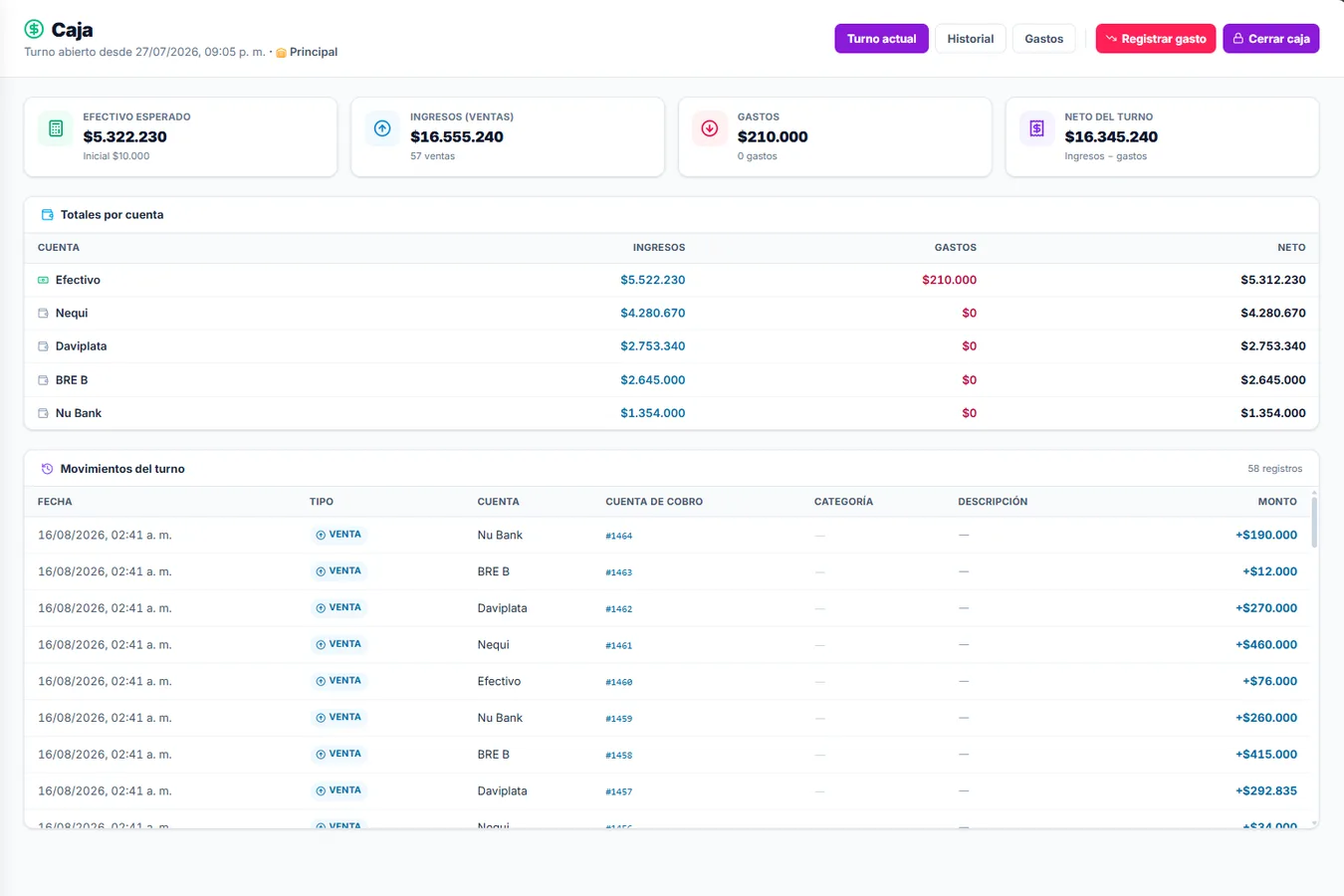This screenshot has width=1344, height=896.
Task: Switch to the Turno actual tab
Action: pyautogui.click(x=881, y=39)
